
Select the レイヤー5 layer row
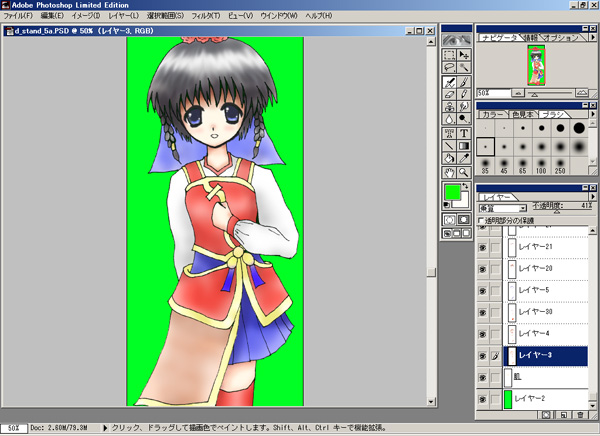546,291
